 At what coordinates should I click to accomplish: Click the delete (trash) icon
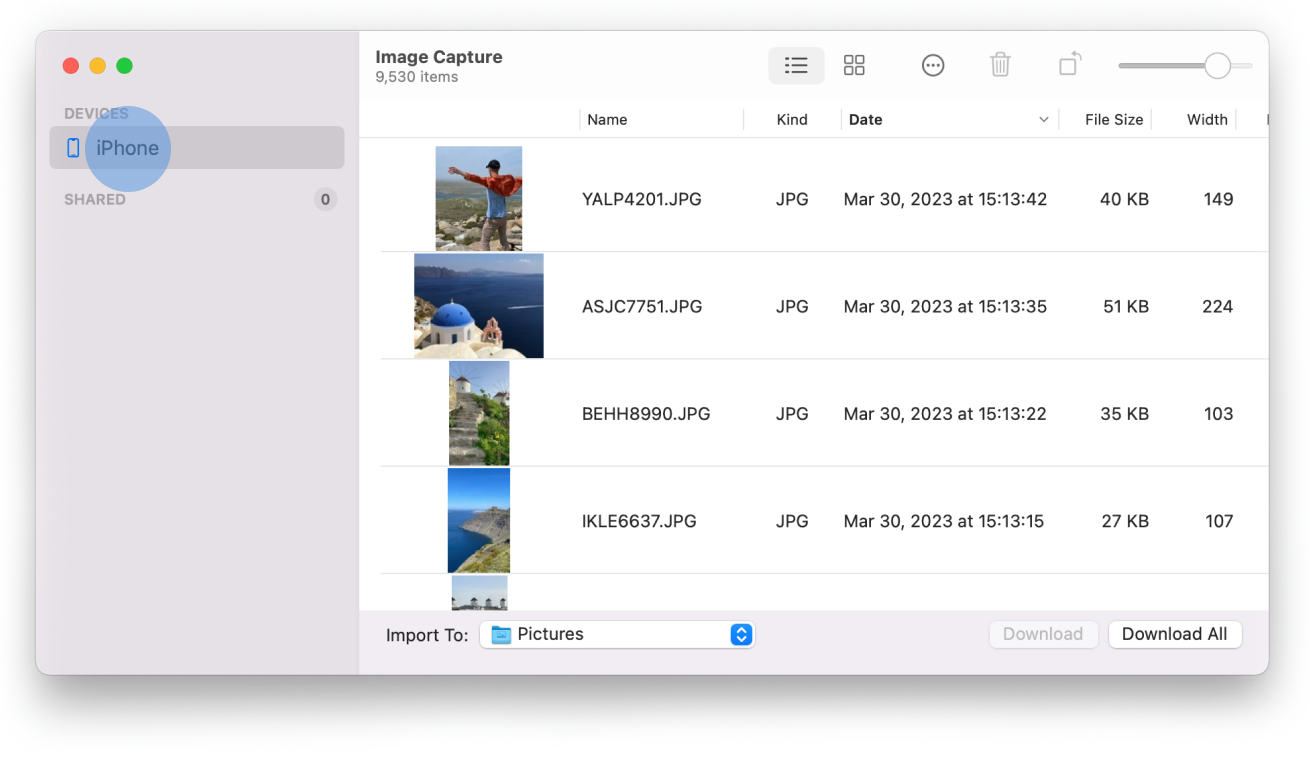pyautogui.click(x=1000, y=64)
